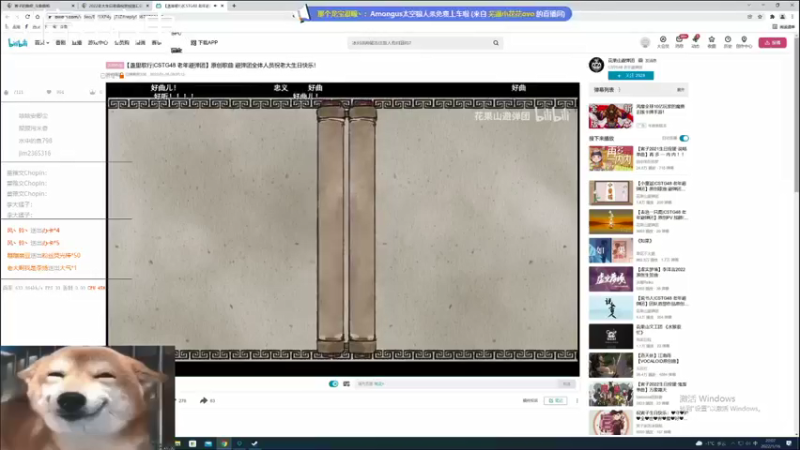Screen dimensions: 800x450
Task: Click the search magnifier icon
Action: point(496,43)
